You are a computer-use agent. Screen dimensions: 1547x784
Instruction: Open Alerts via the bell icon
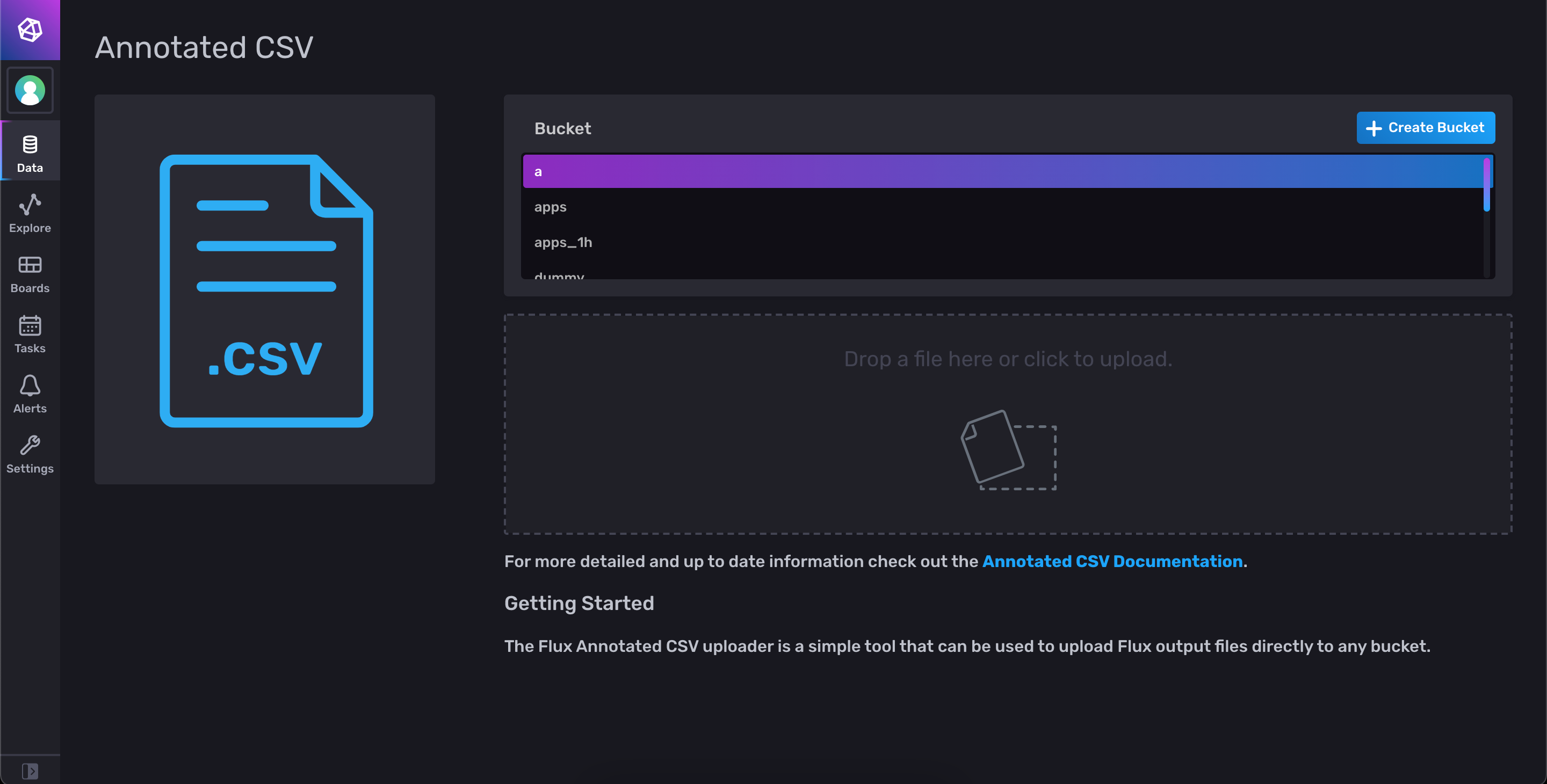(30, 393)
